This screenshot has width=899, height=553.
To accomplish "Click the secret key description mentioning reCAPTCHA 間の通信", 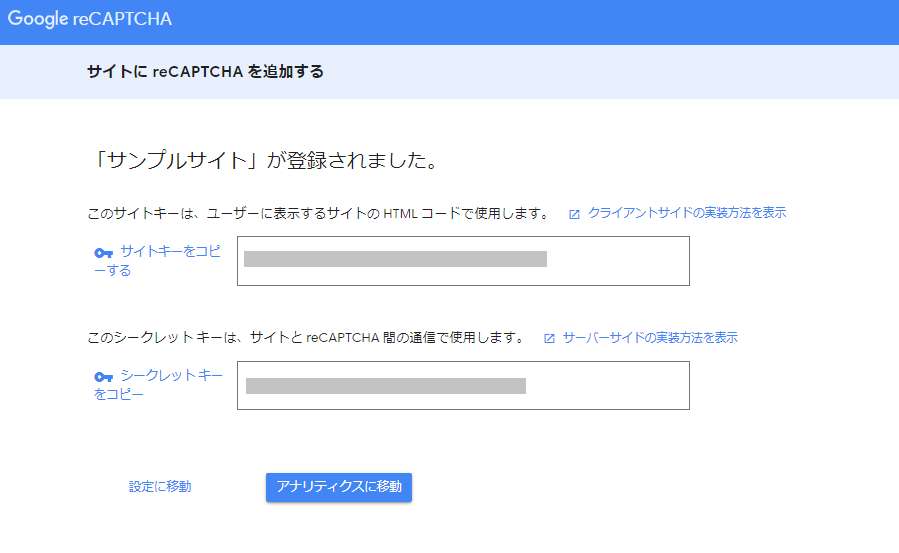I will tap(306, 338).
